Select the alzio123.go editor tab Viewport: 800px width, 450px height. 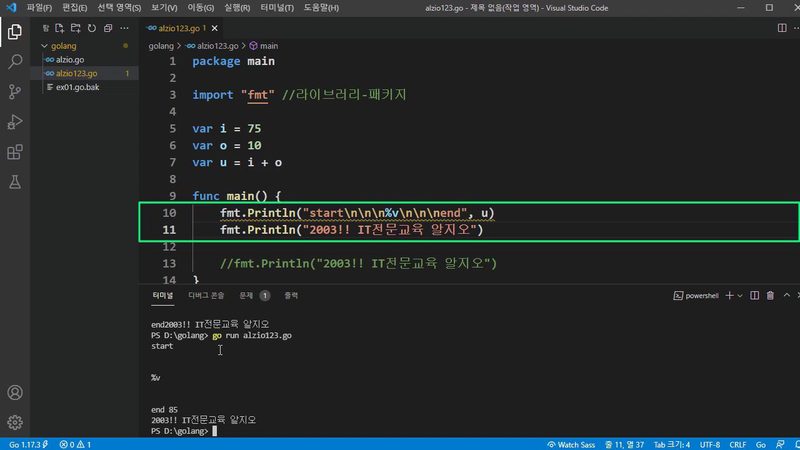tap(179, 28)
